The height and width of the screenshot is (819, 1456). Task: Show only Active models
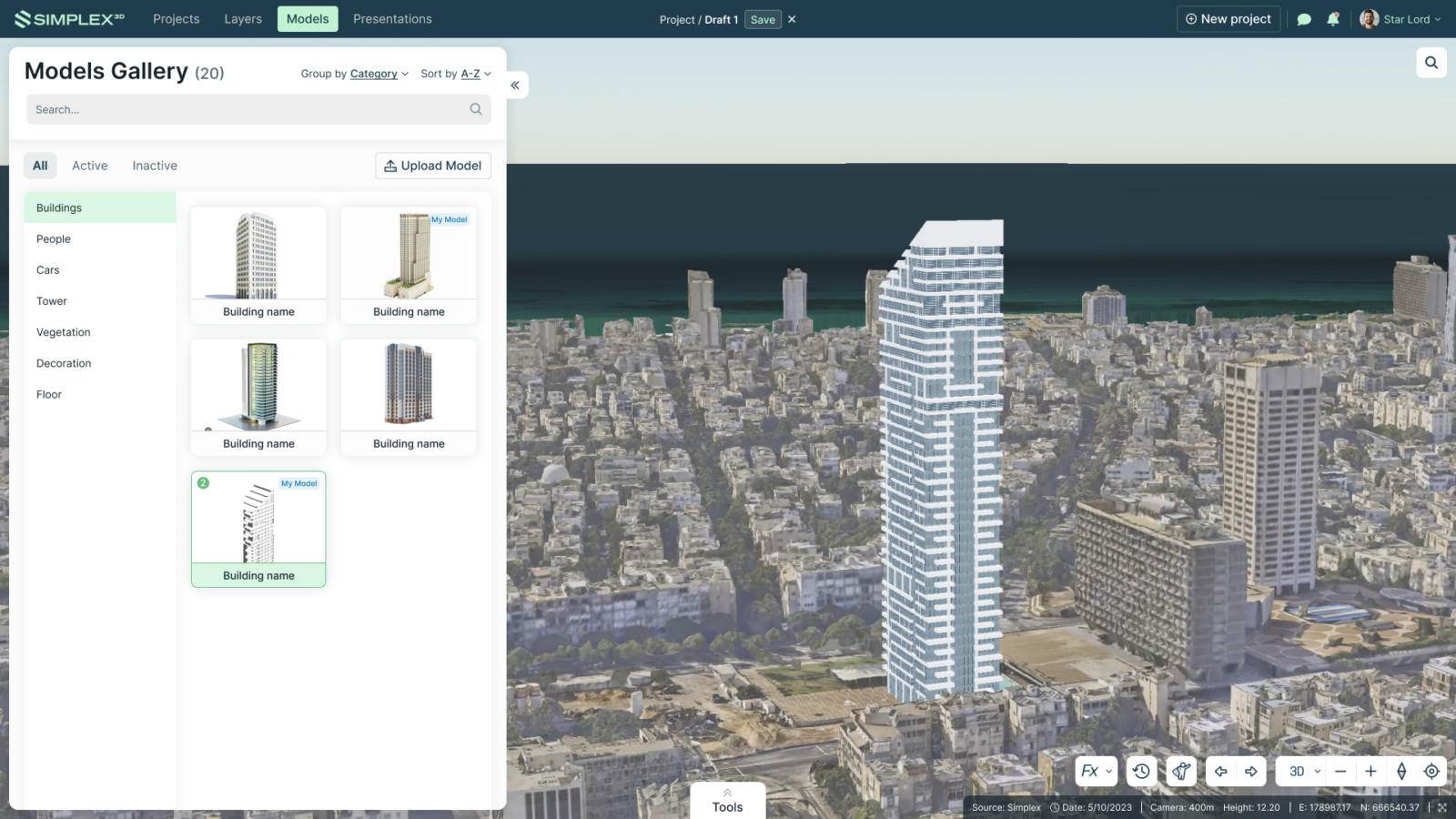point(89,166)
